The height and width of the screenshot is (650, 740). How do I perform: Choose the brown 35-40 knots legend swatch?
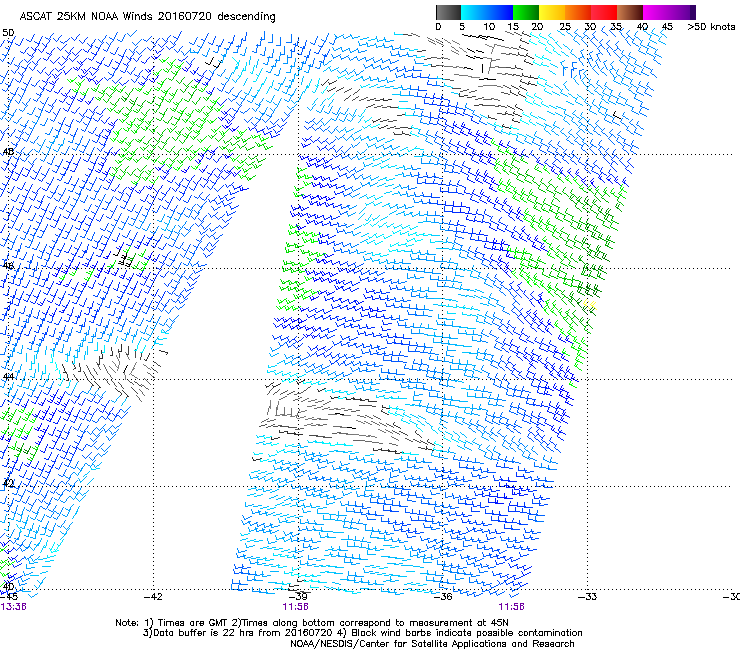(x=630, y=12)
